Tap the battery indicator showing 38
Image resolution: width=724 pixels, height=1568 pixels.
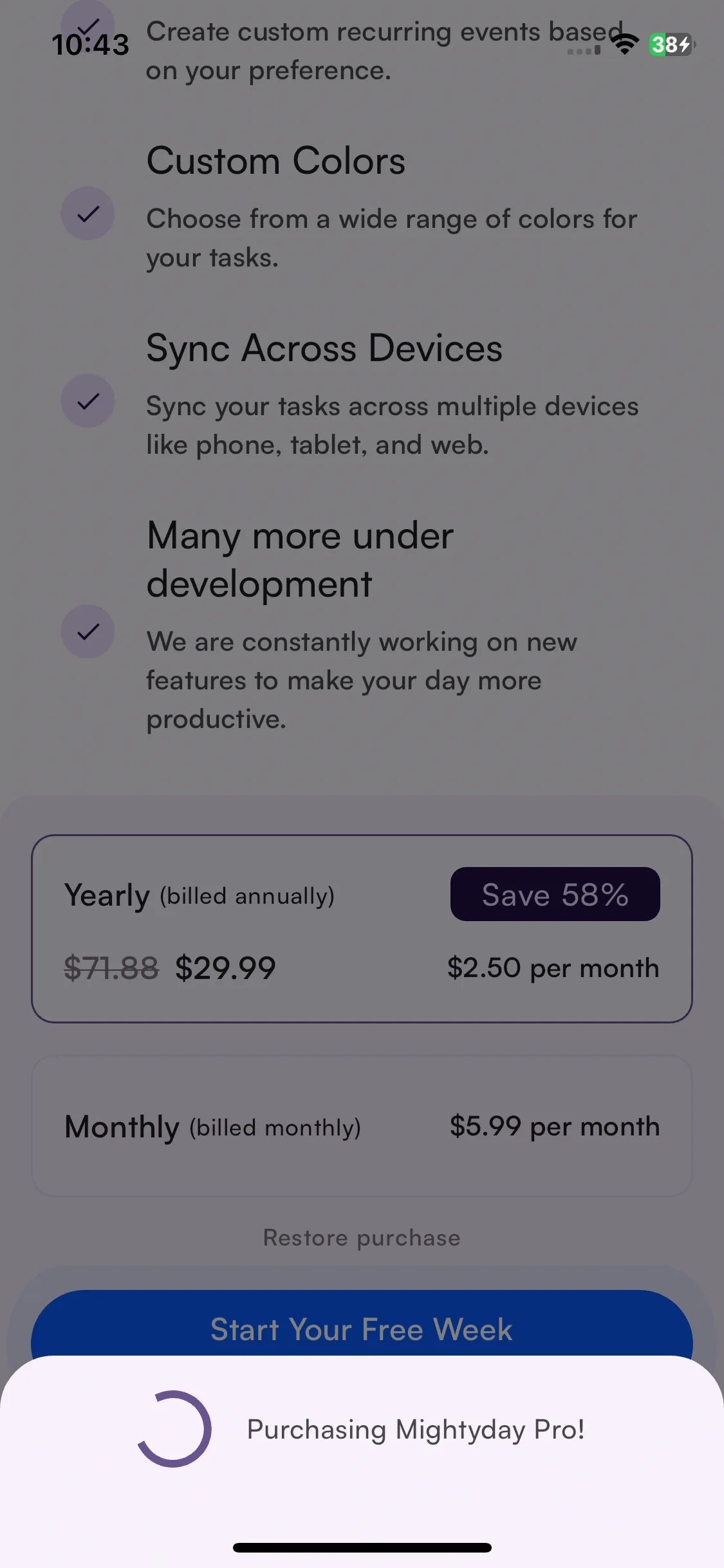[x=672, y=44]
